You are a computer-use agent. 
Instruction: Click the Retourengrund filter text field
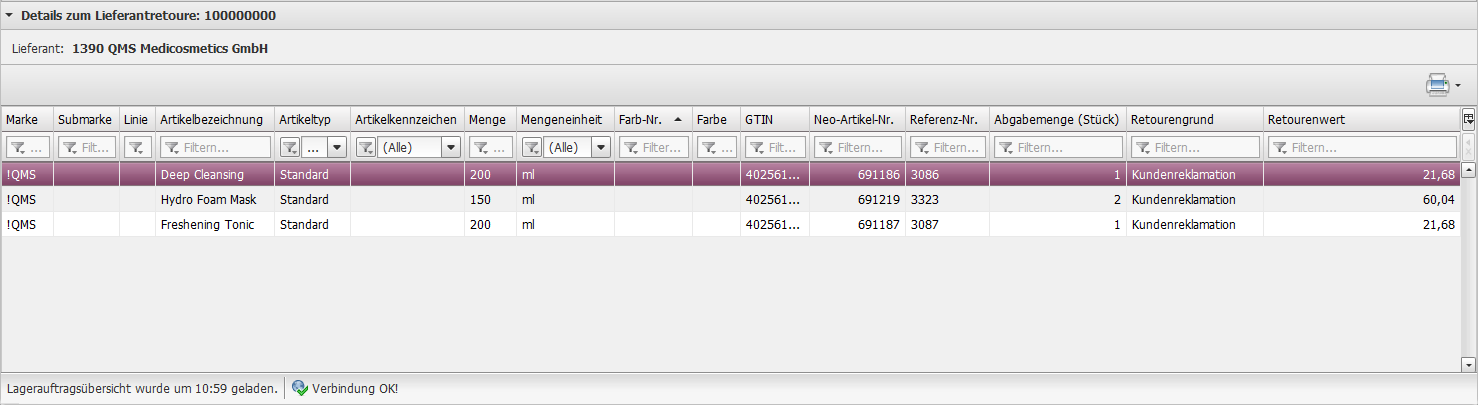pos(1195,147)
